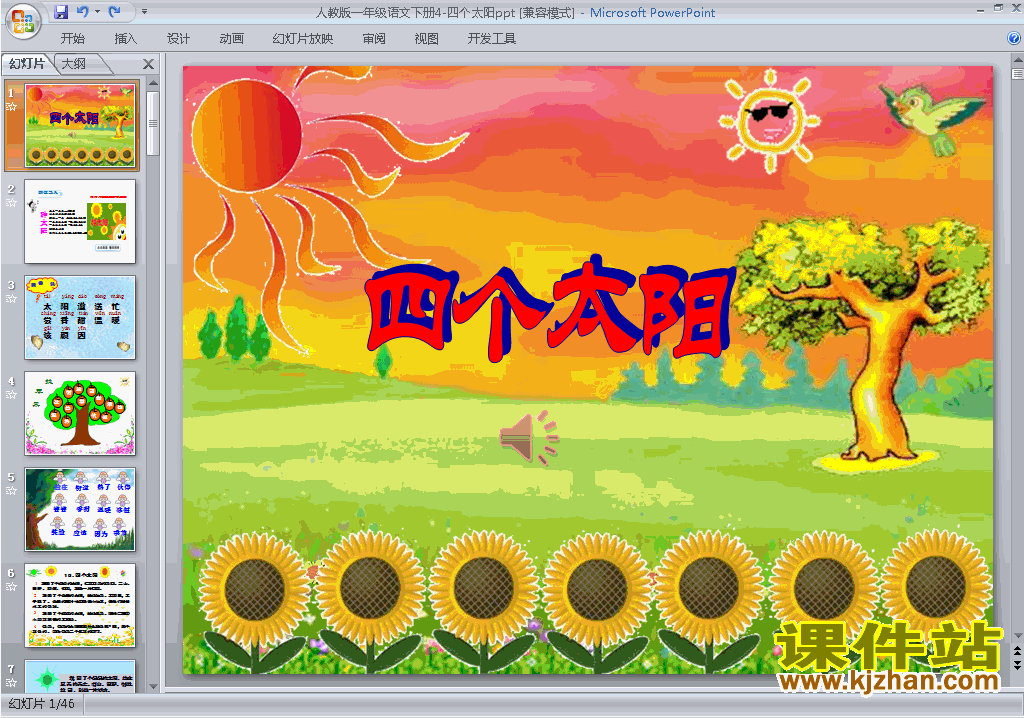
Task: Click the 幻灯片 1/46 status indicator
Action: (x=42, y=704)
